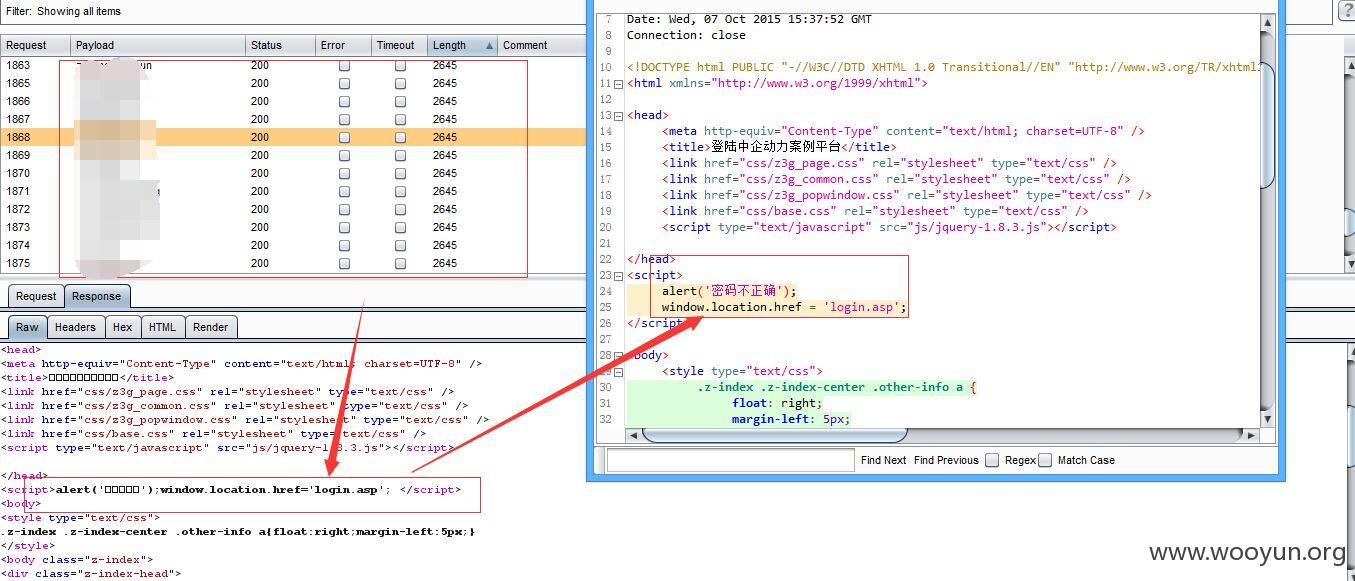This screenshot has width=1355, height=581.
Task: Select the HTML view tab
Action: 162,327
